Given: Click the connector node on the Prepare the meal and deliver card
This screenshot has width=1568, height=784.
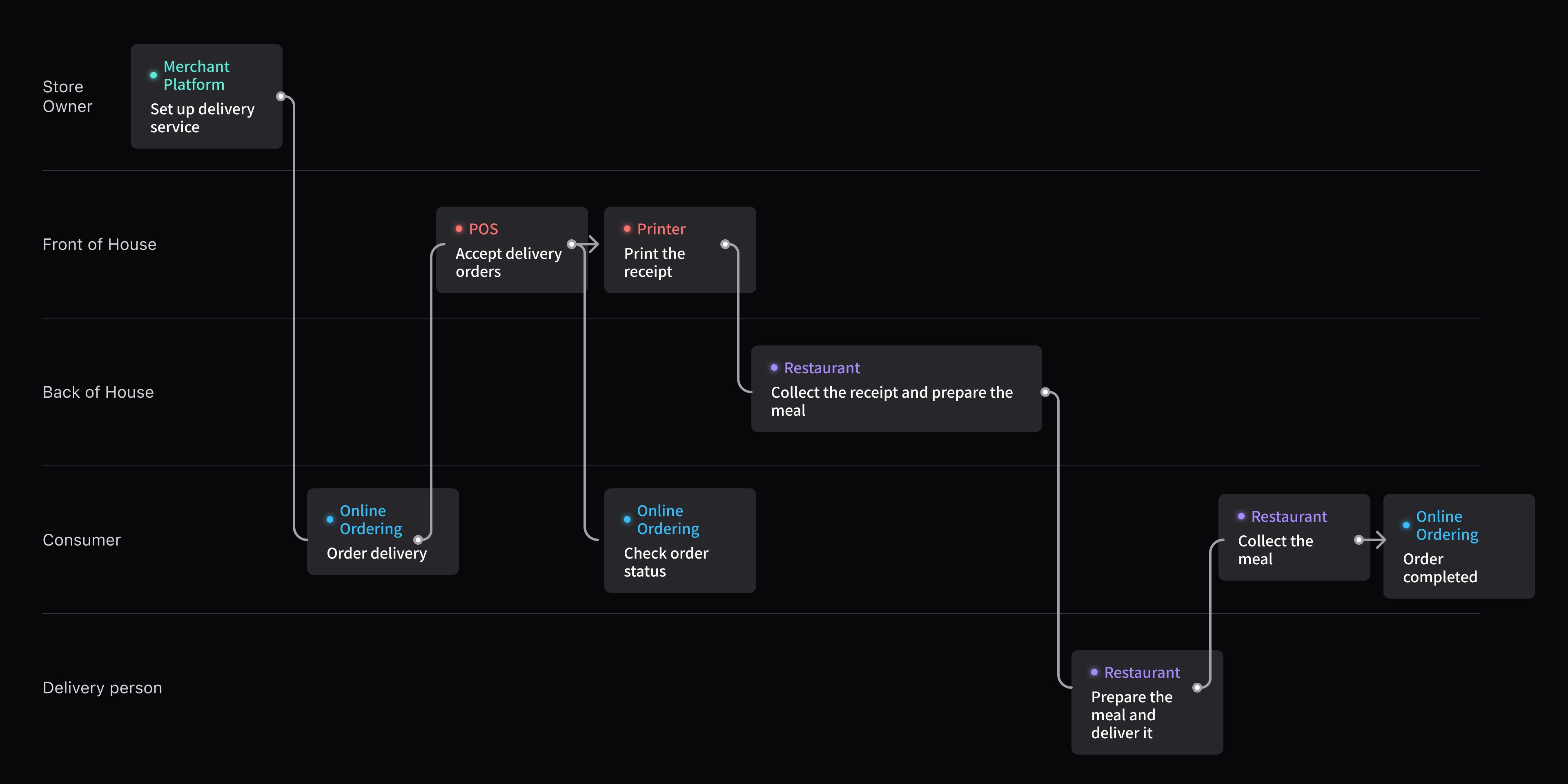Looking at the screenshot, I should [1197, 688].
